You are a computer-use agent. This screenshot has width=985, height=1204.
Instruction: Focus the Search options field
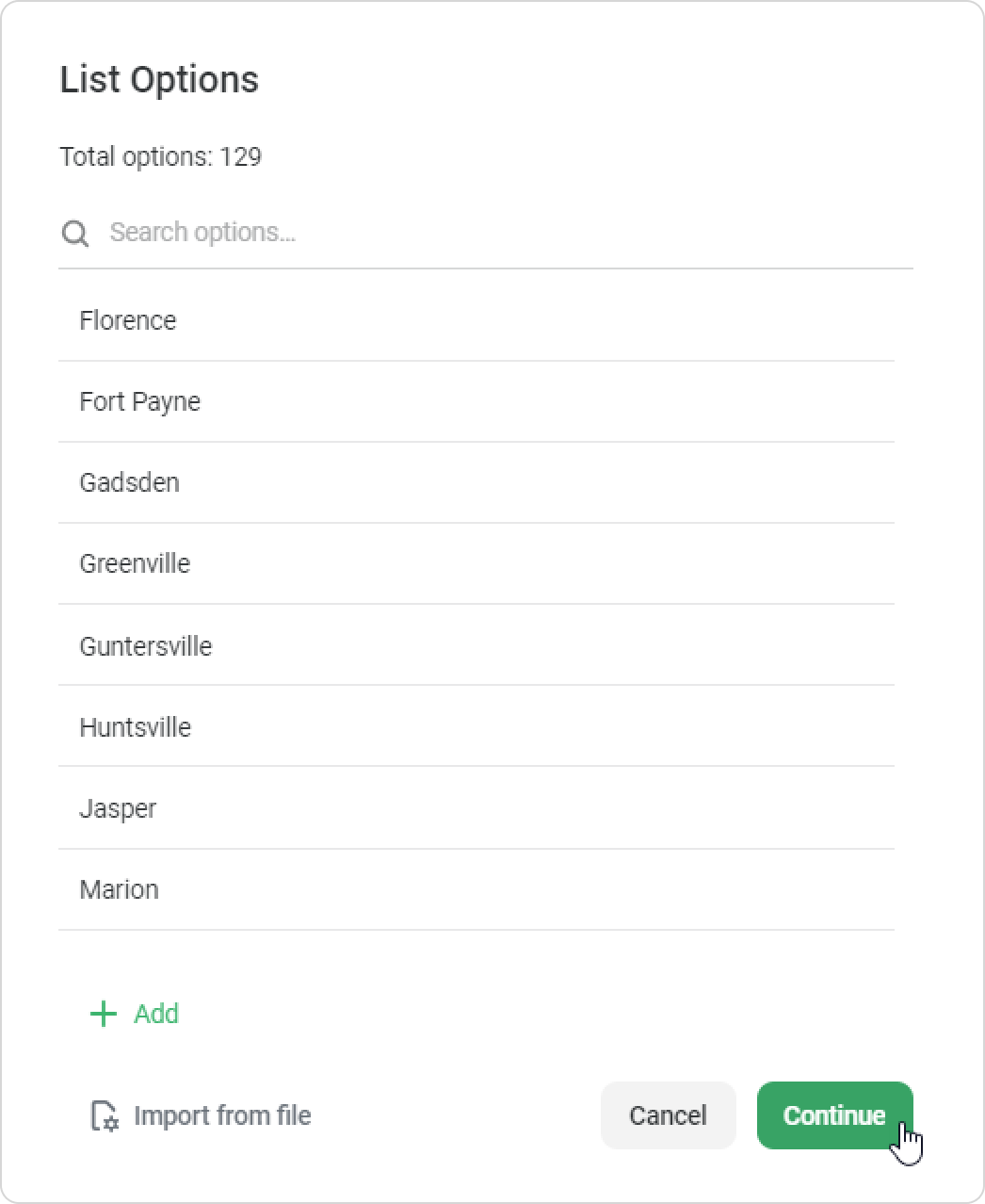[x=509, y=233]
